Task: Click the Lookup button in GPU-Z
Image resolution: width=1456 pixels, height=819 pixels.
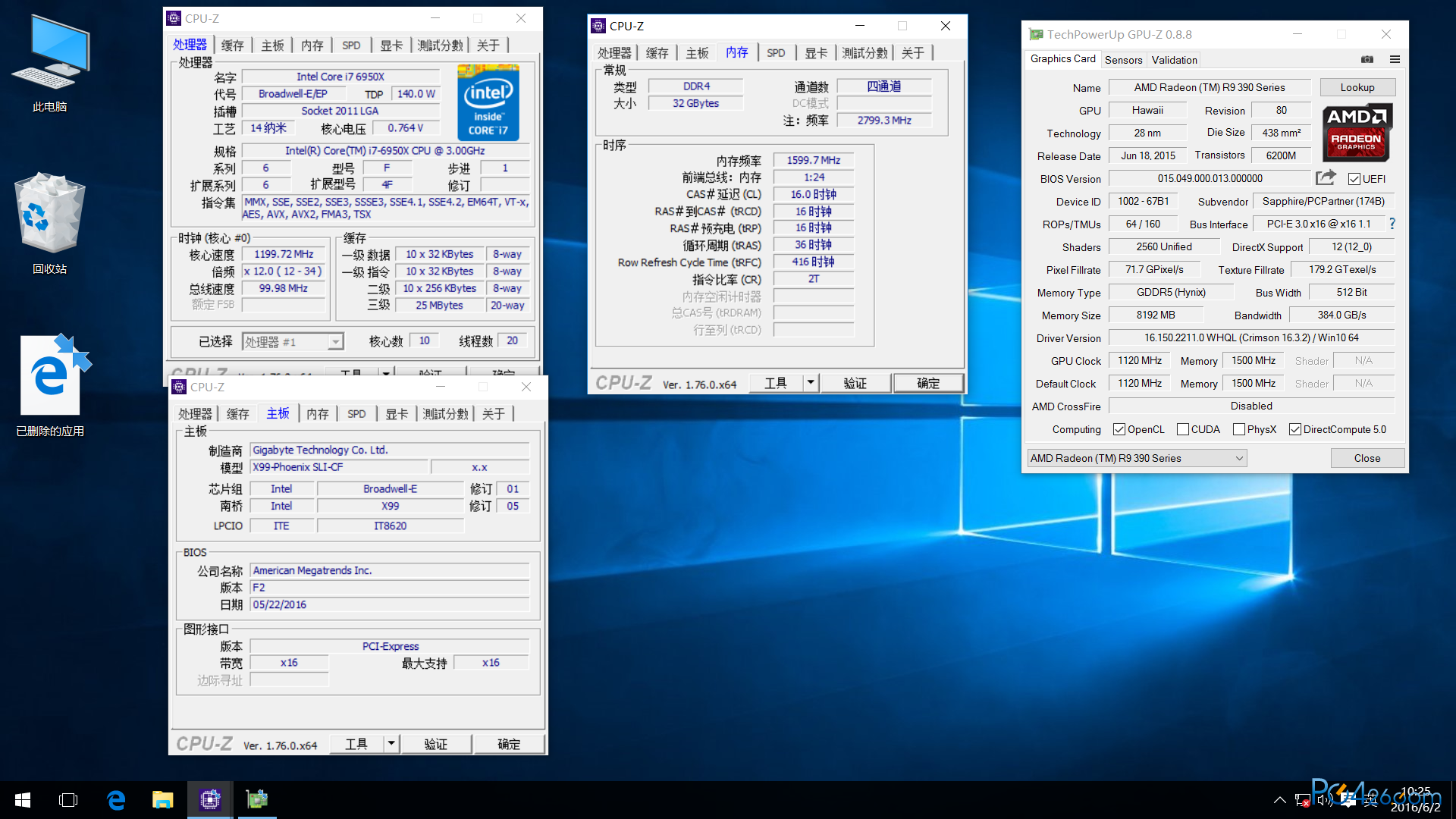Action: click(1357, 87)
